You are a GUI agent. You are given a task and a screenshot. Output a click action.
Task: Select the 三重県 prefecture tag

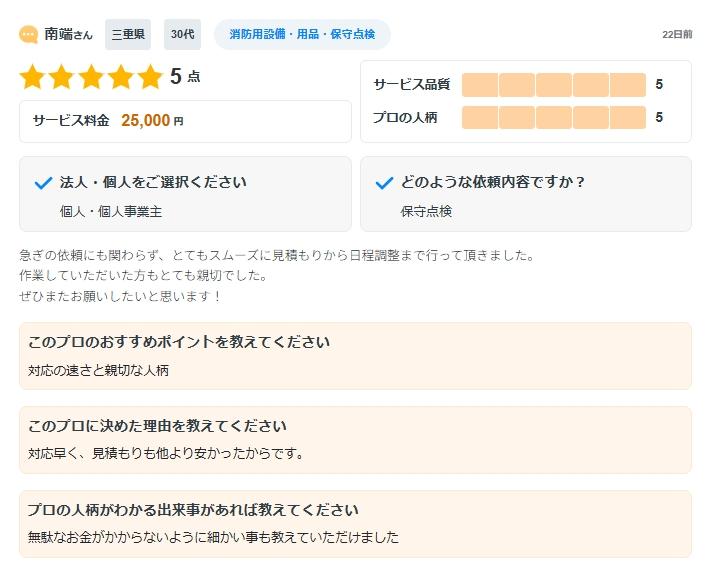tap(128, 35)
